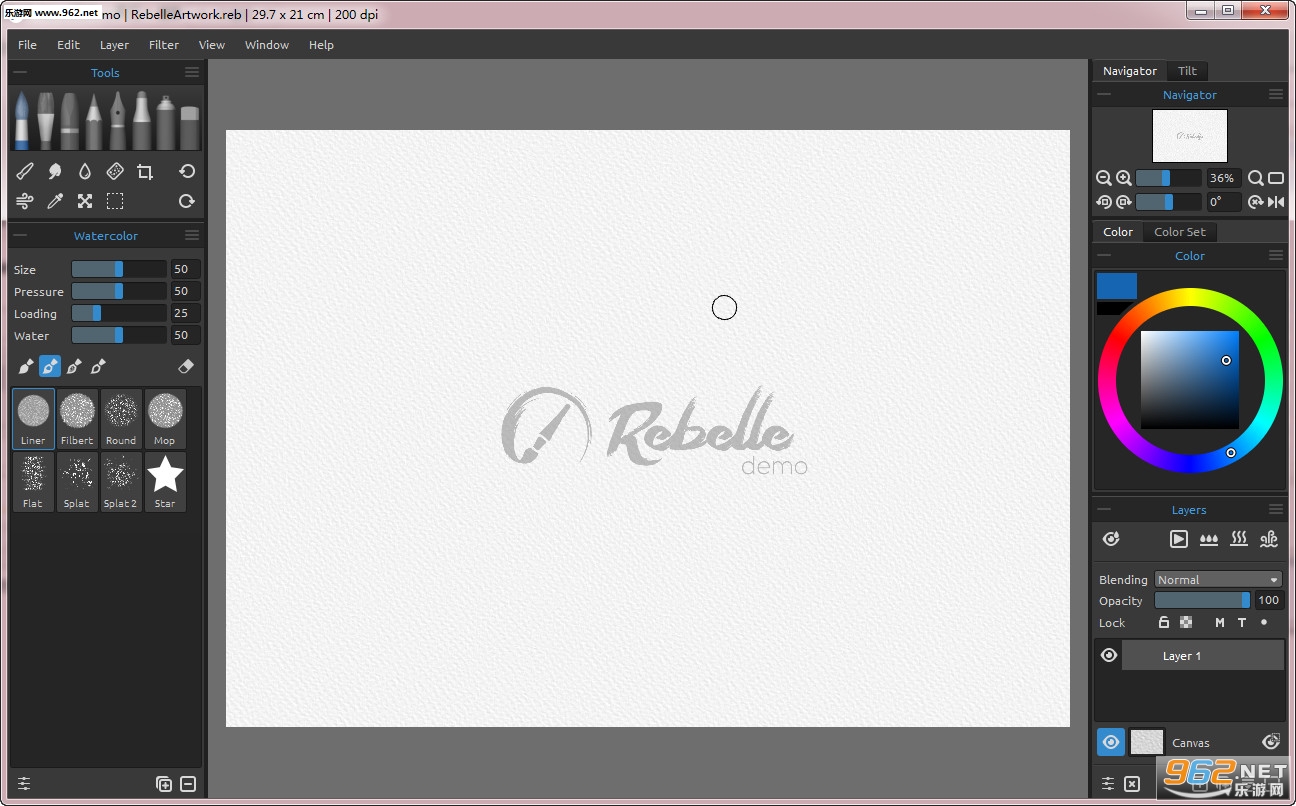
Task: Enable Paint & Mix brush mode
Action: click(50, 366)
